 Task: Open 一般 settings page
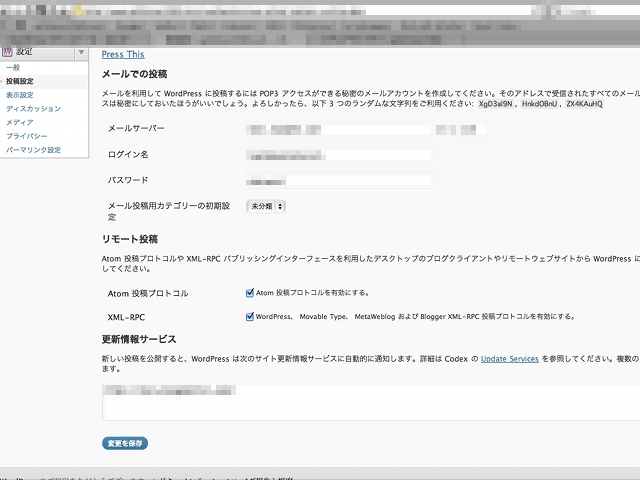pos(13,68)
